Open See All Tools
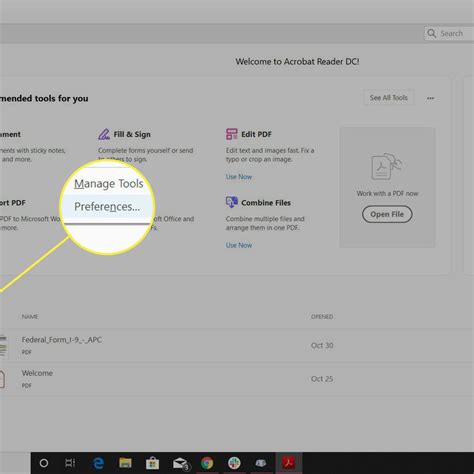Viewport: 474px width, 474px height. point(389,98)
